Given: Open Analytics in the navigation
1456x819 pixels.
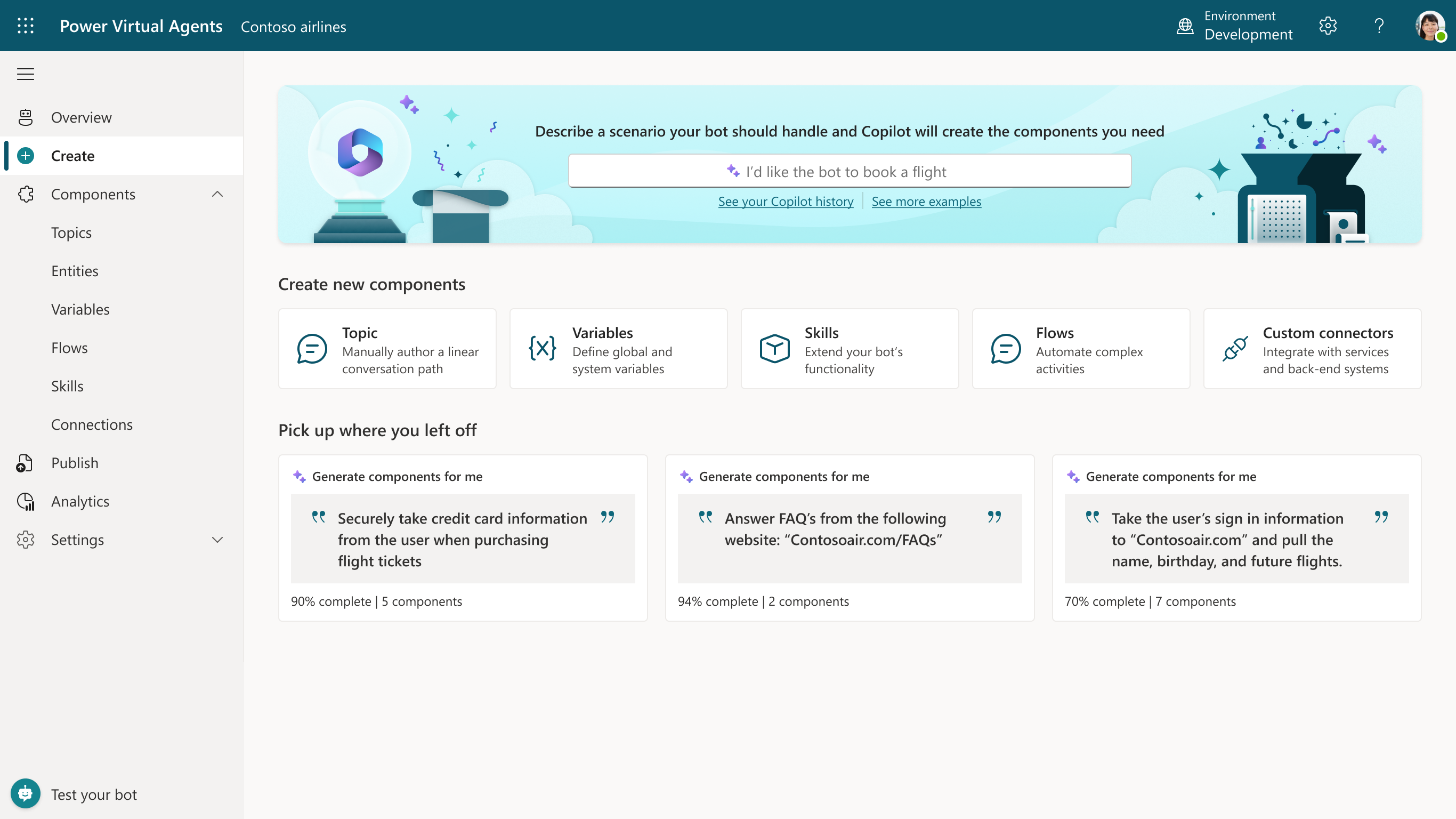Looking at the screenshot, I should pyautogui.click(x=80, y=501).
